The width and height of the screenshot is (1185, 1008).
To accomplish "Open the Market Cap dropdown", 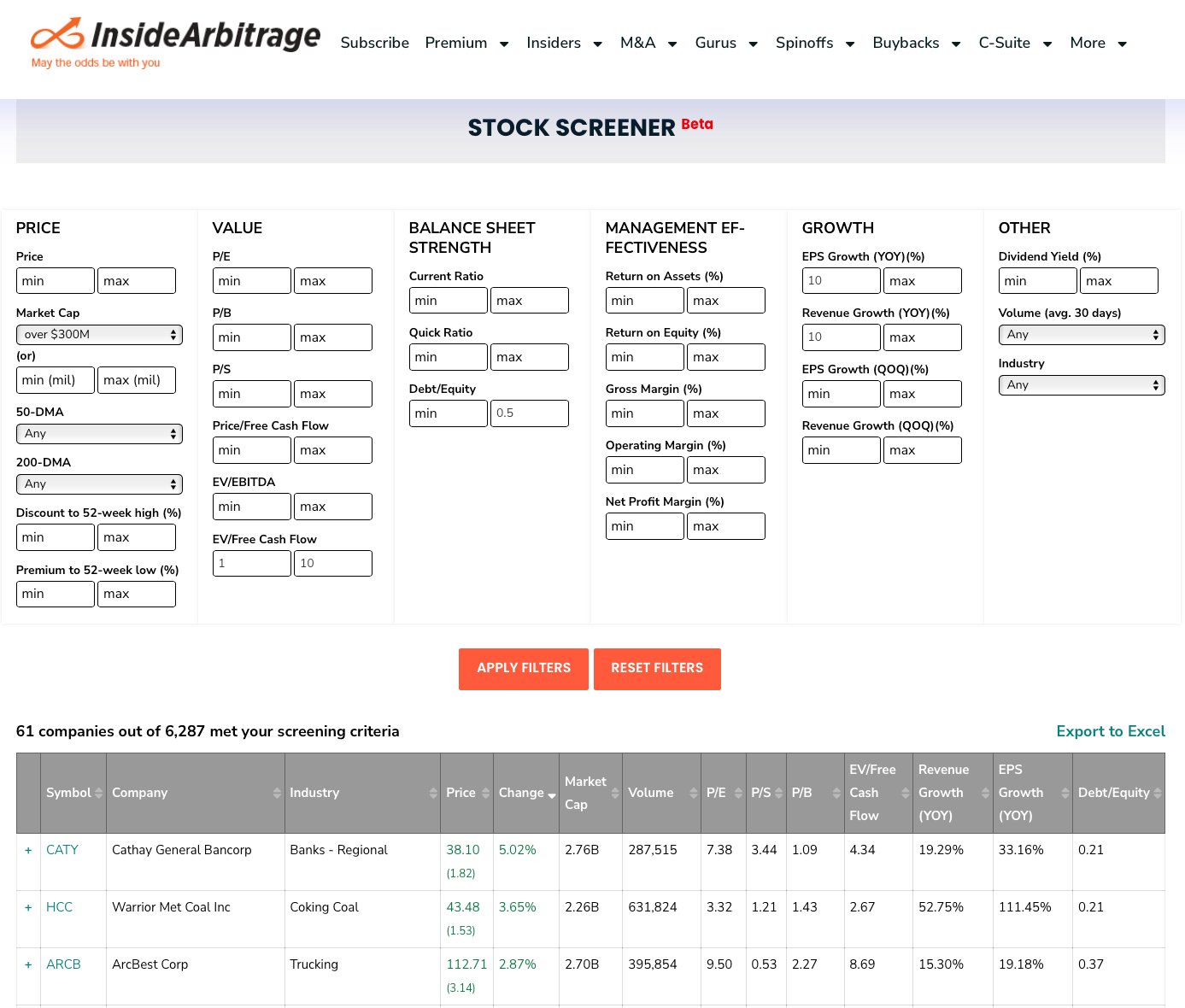I will click(99, 335).
